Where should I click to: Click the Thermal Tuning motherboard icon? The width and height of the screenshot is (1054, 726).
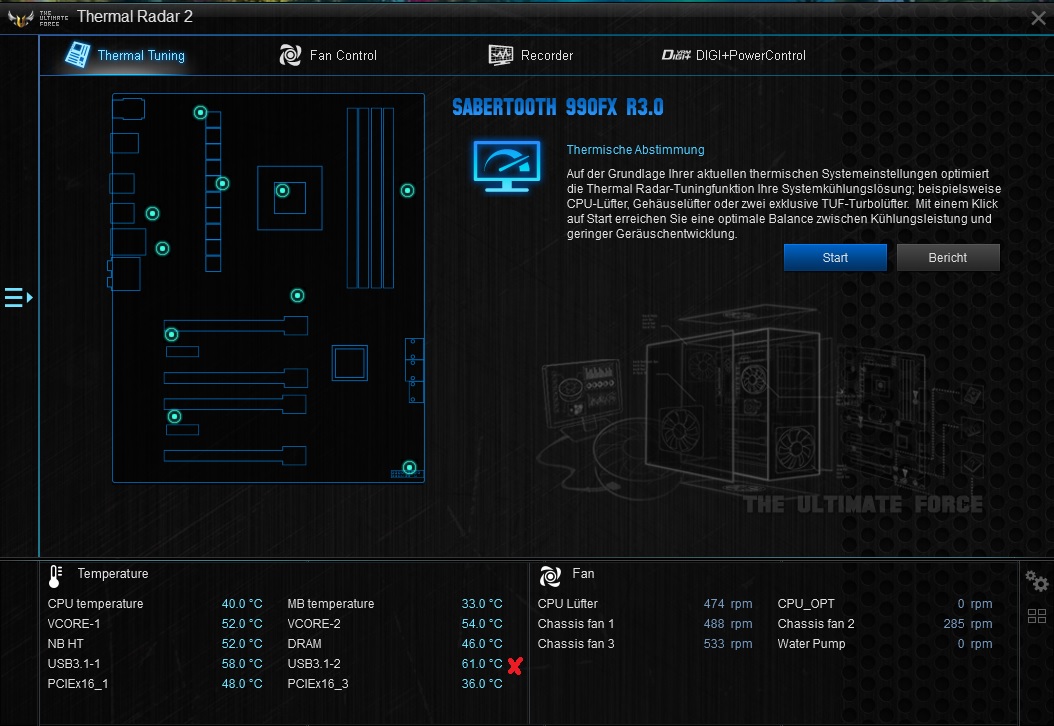(x=77, y=55)
